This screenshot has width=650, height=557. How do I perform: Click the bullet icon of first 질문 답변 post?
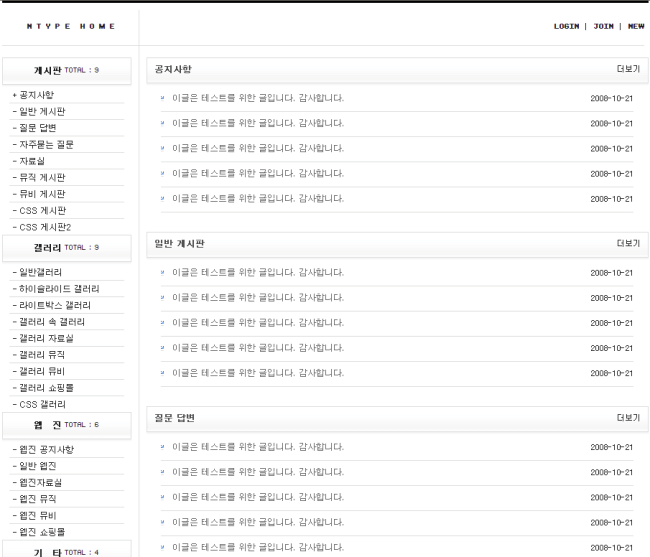coord(162,446)
